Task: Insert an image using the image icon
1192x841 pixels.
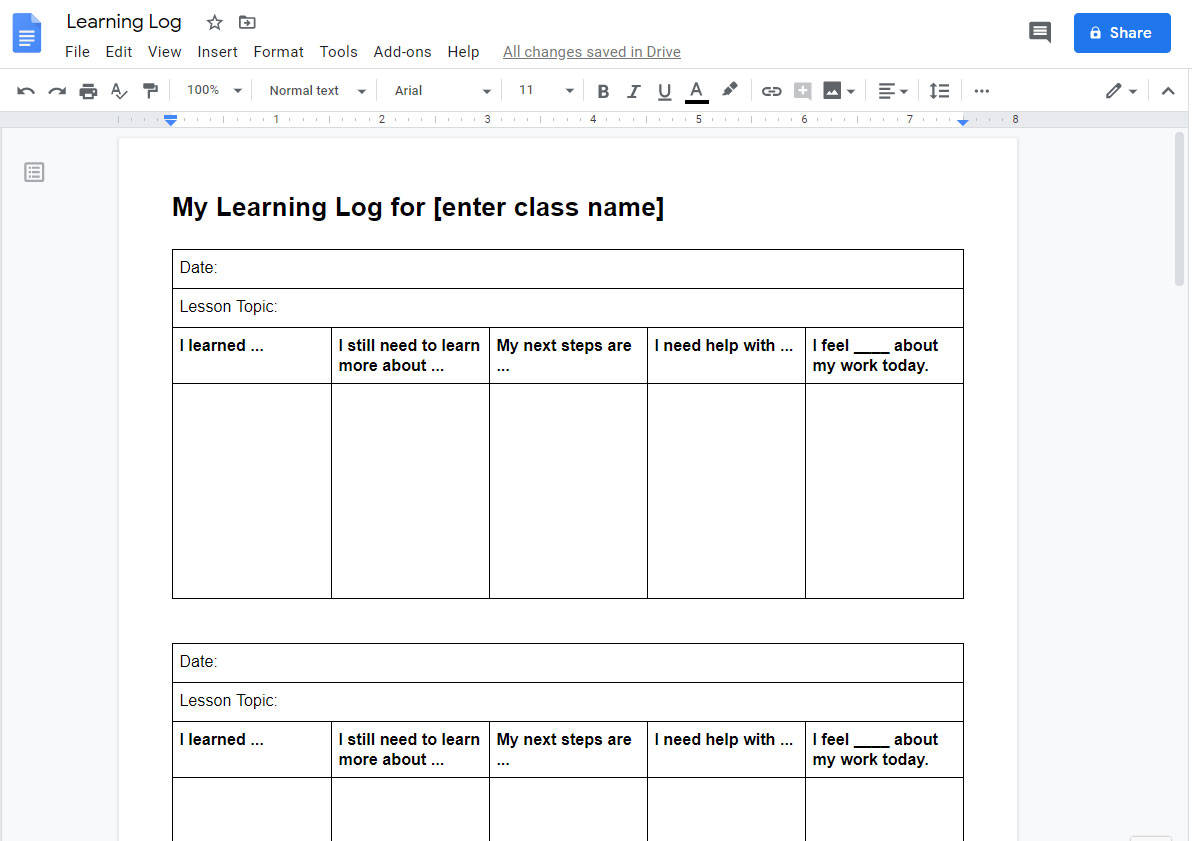Action: (833, 90)
